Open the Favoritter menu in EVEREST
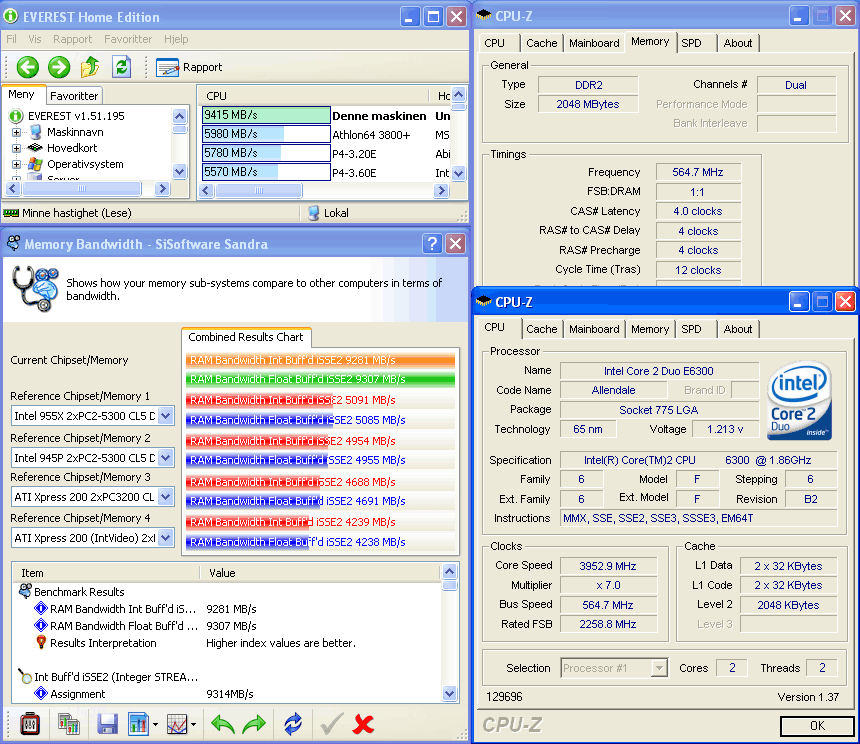 (128, 39)
